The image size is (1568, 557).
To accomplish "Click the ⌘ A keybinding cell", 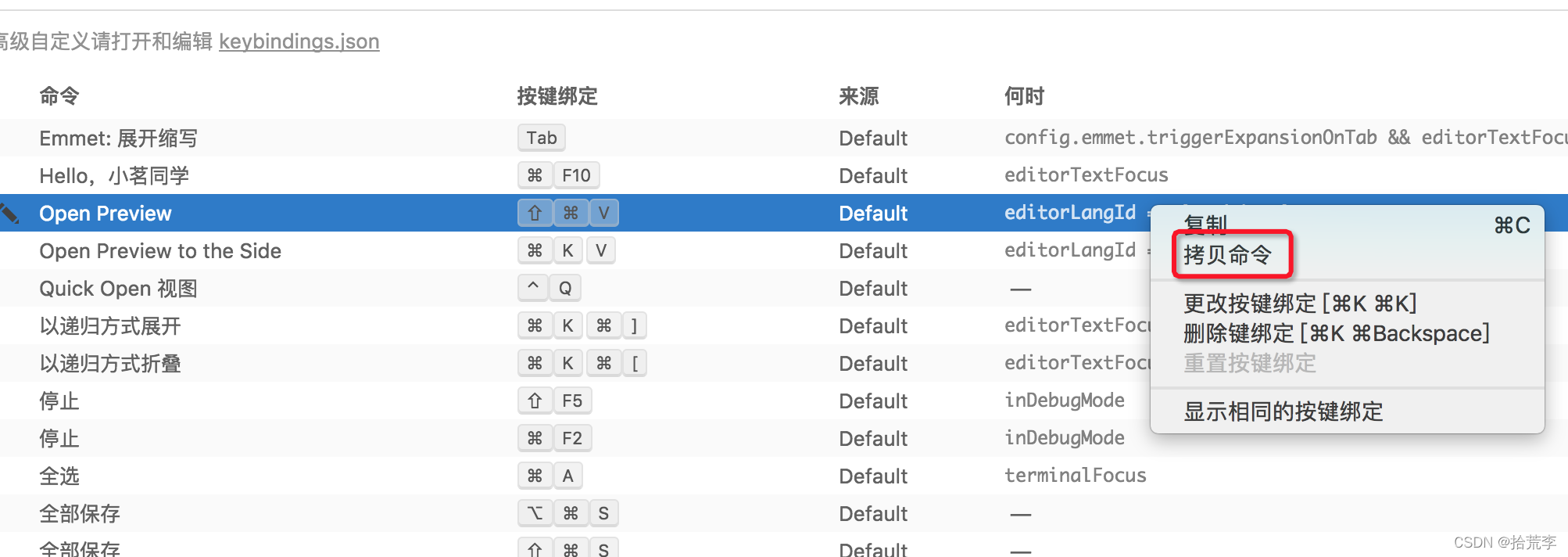I will click(x=550, y=476).
